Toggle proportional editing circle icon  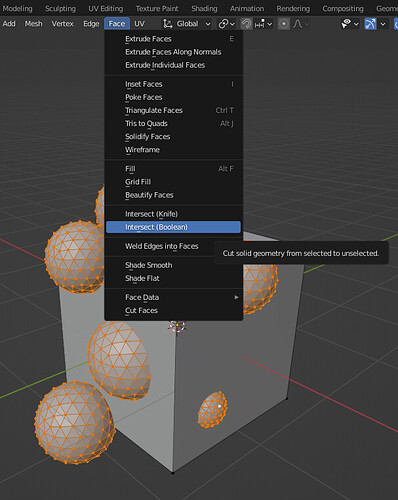click(284, 24)
